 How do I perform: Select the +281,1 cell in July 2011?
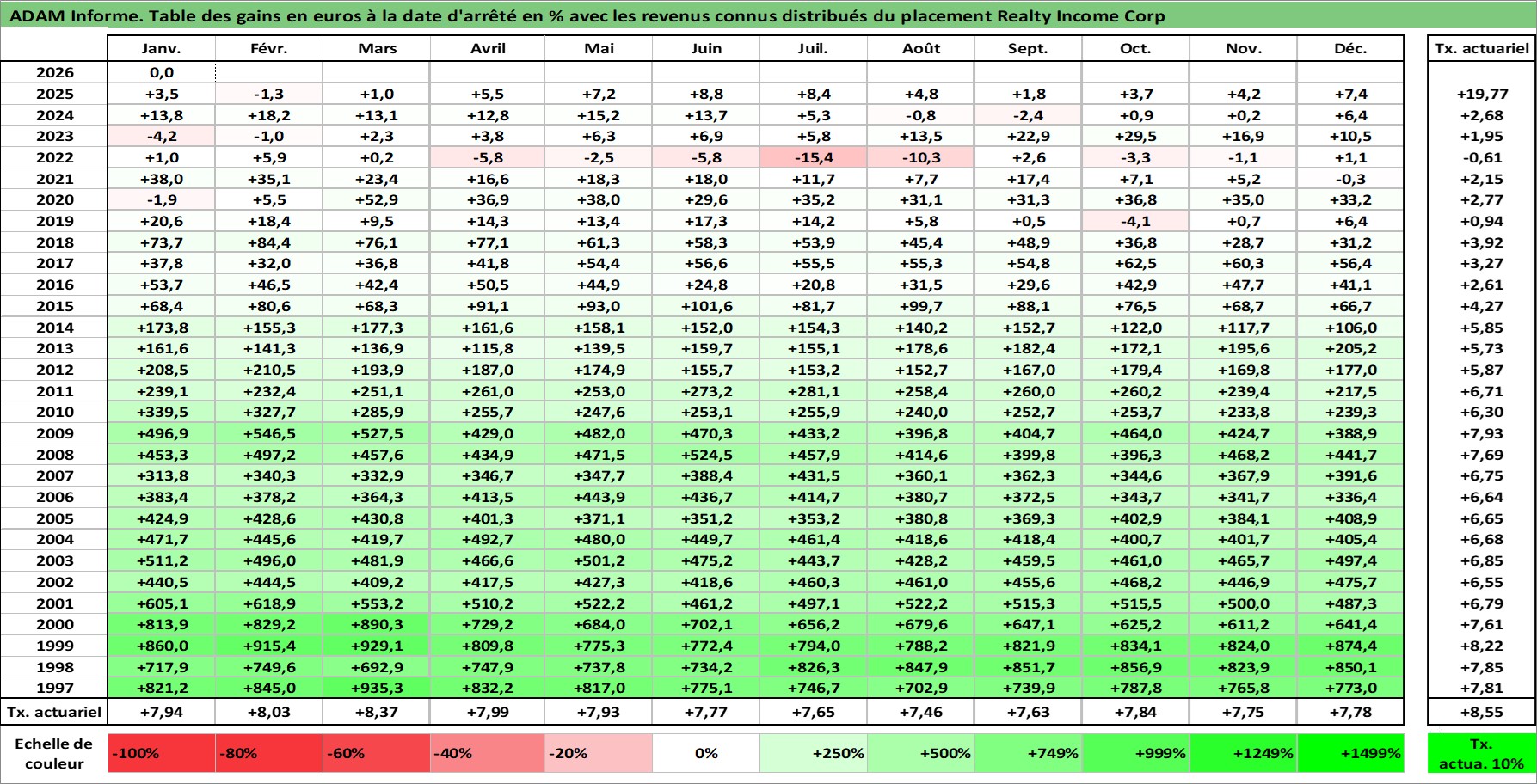pyautogui.click(x=814, y=391)
